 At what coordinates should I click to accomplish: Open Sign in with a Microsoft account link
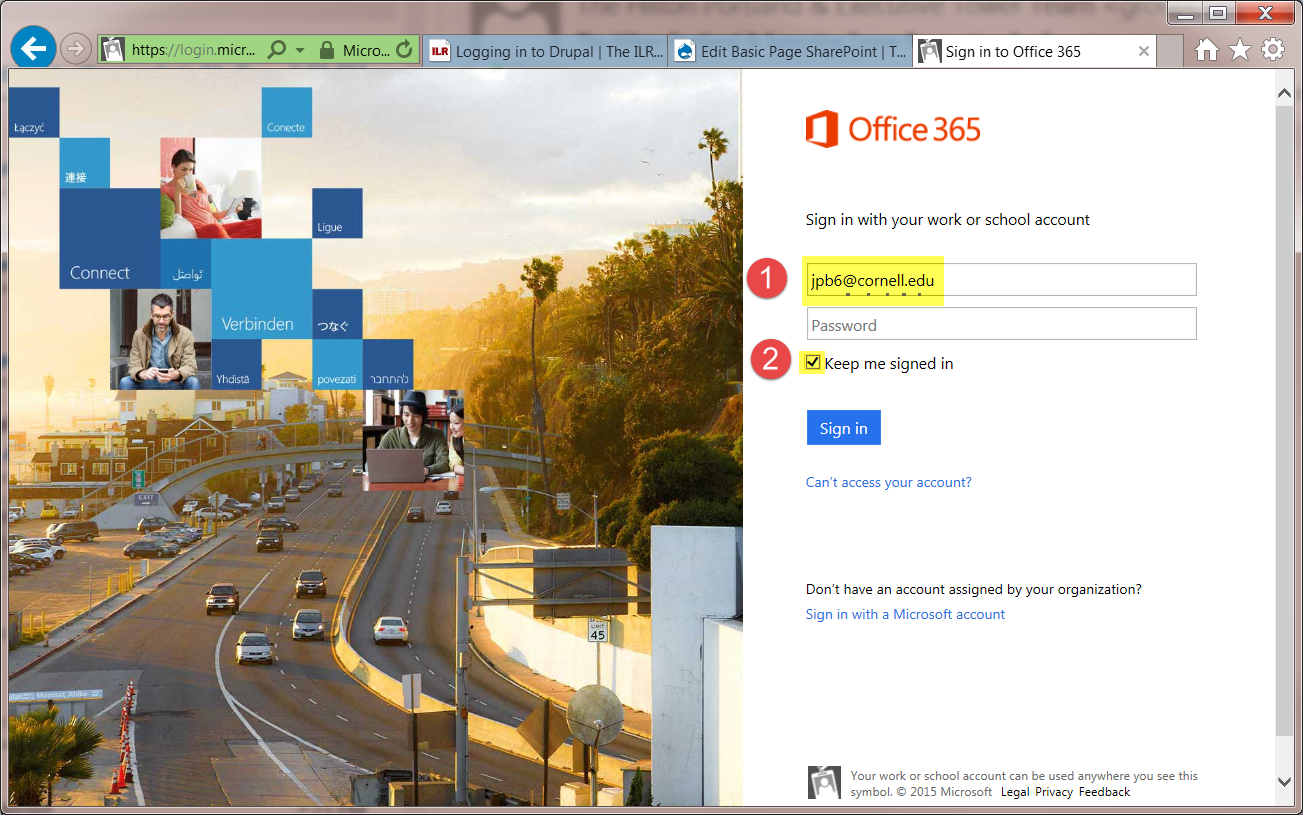click(x=905, y=614)
